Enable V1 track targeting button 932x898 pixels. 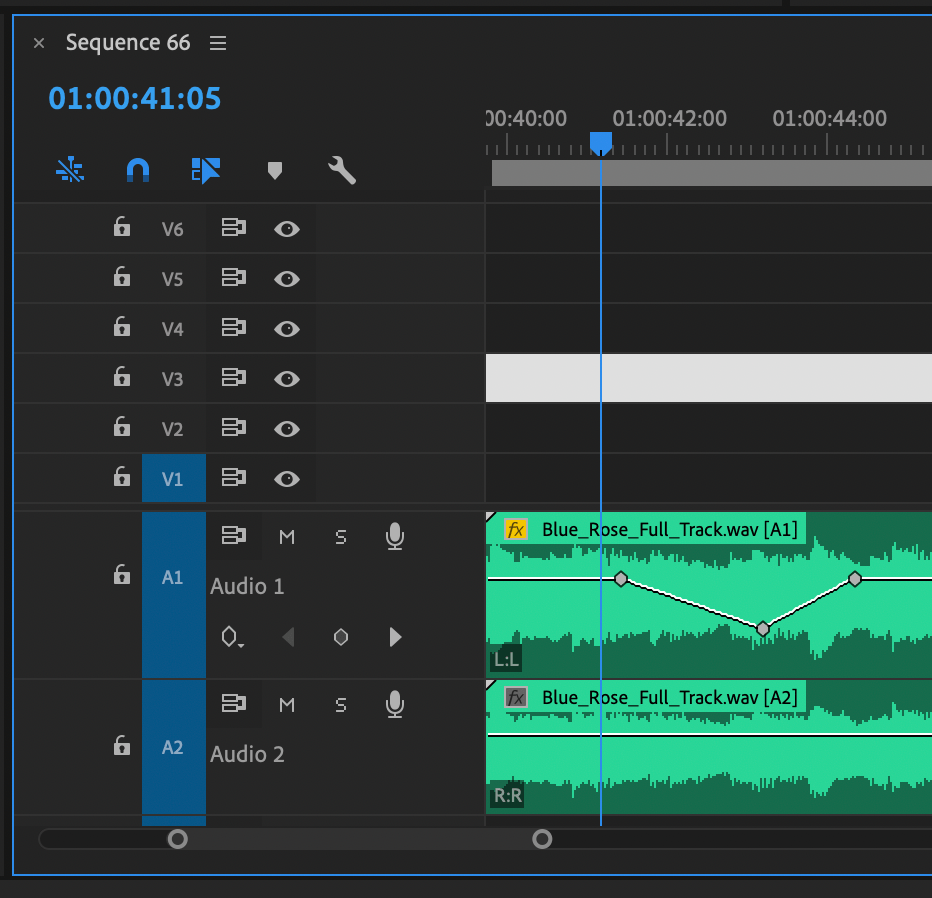[172, 478]
